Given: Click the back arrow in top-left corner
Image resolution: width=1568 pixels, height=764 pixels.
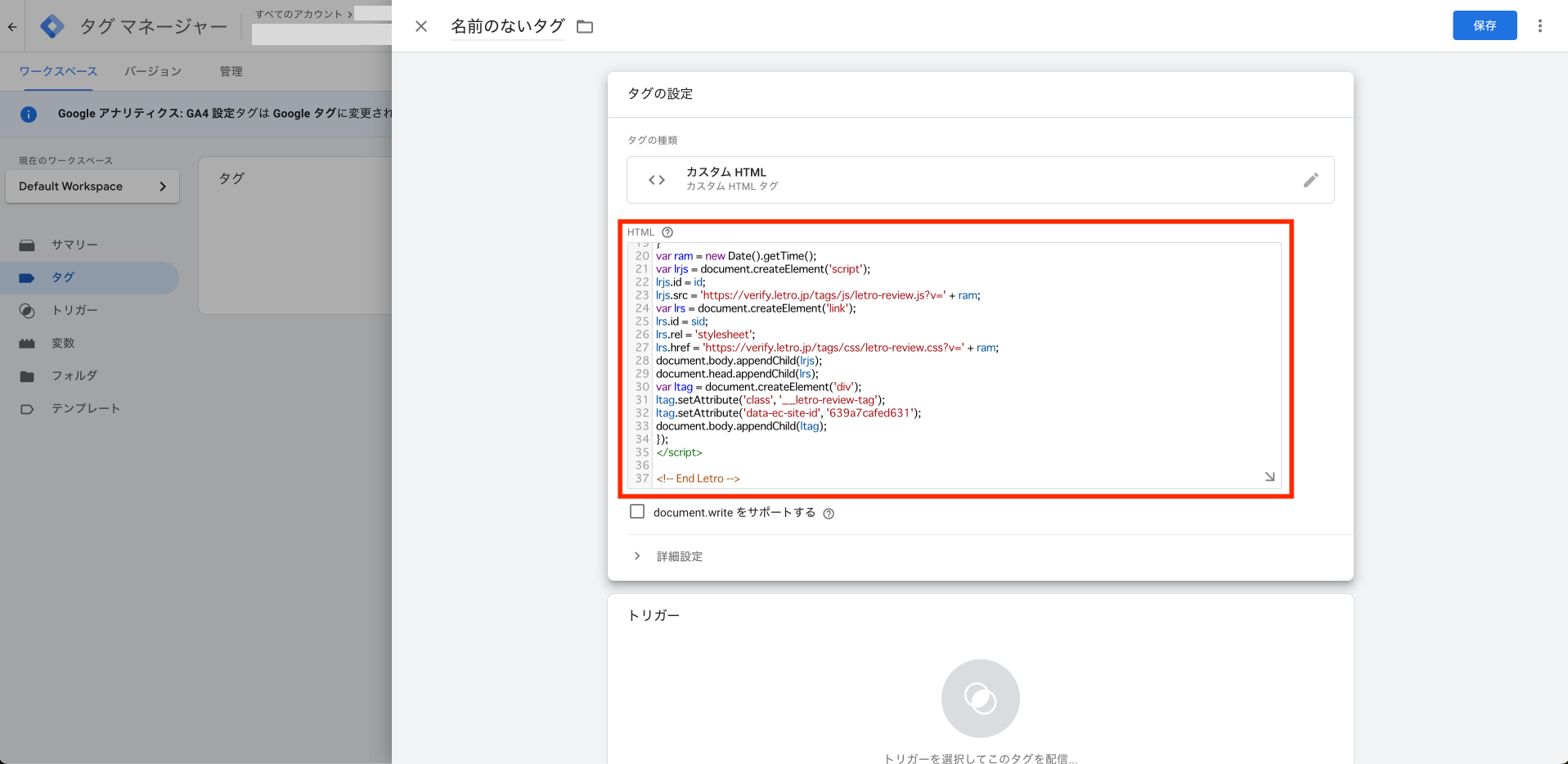Looking at the screenshot, I should coord(12,26).
